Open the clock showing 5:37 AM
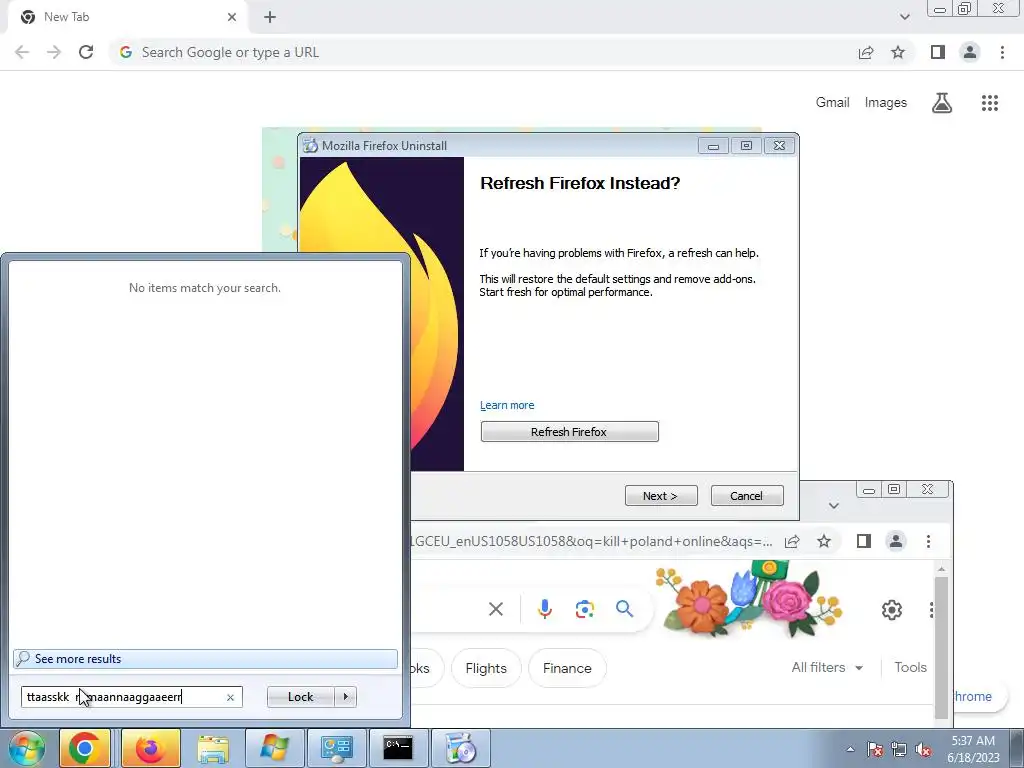1024x768 pixels. (973, 749)
